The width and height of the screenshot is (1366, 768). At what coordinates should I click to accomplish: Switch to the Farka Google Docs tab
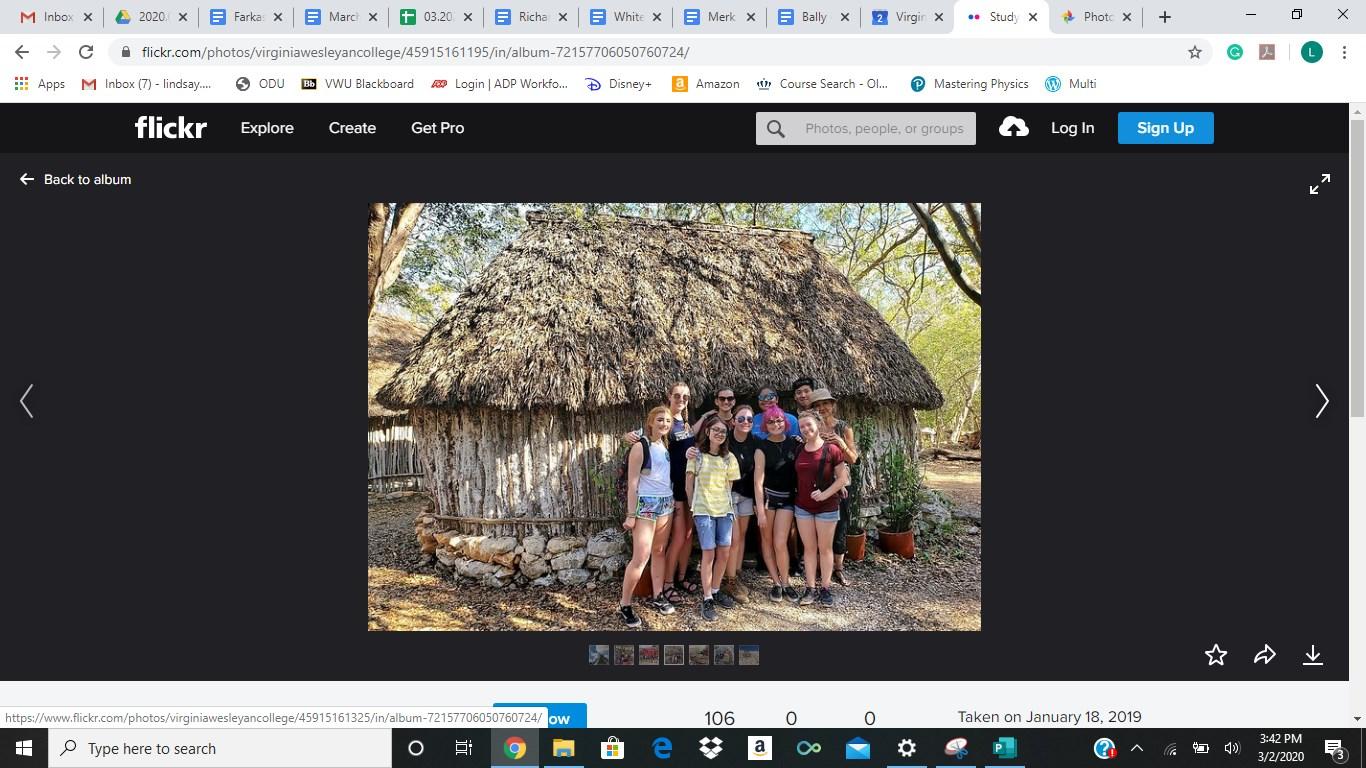click(x=246, y=17)
